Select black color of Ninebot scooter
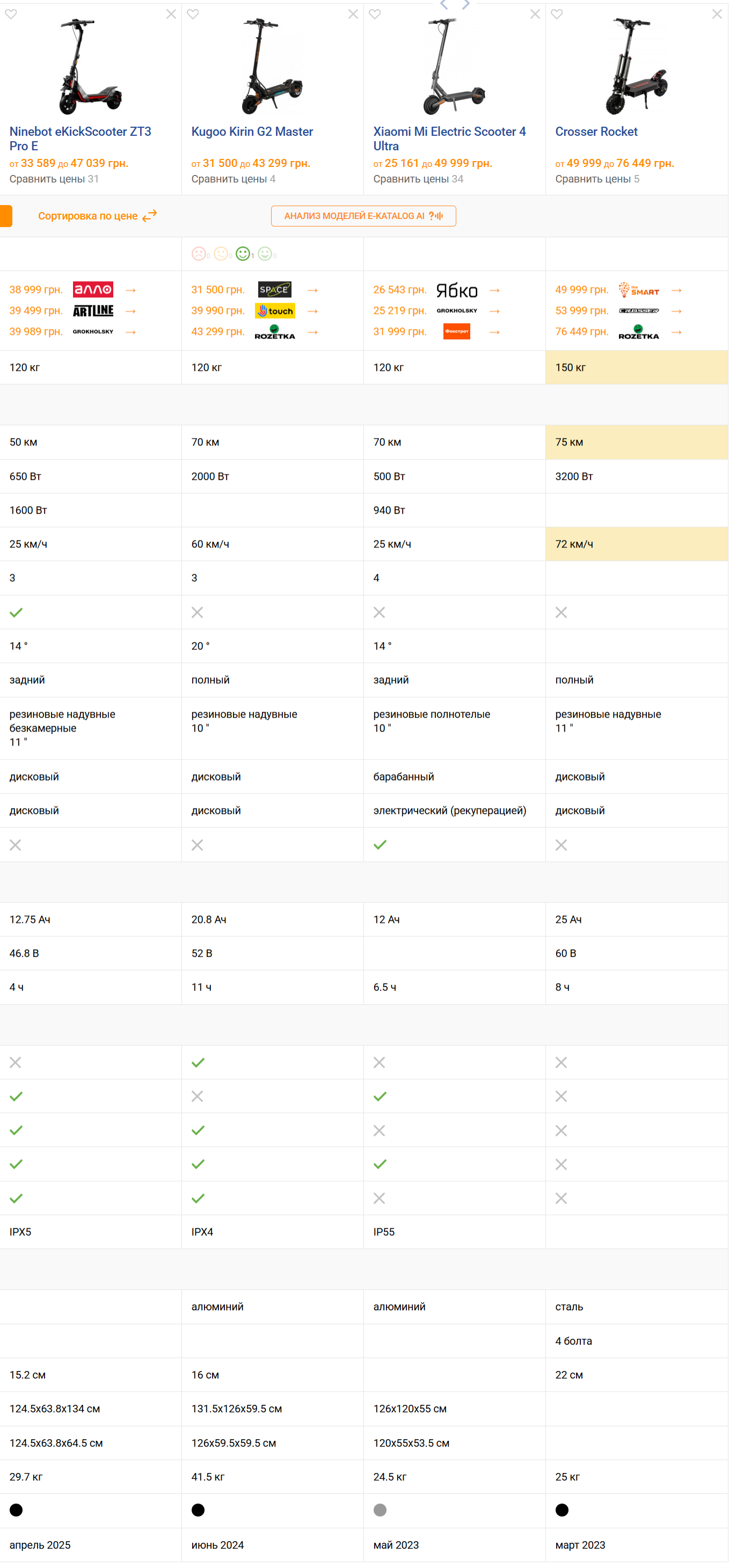 coord(17,1510)
